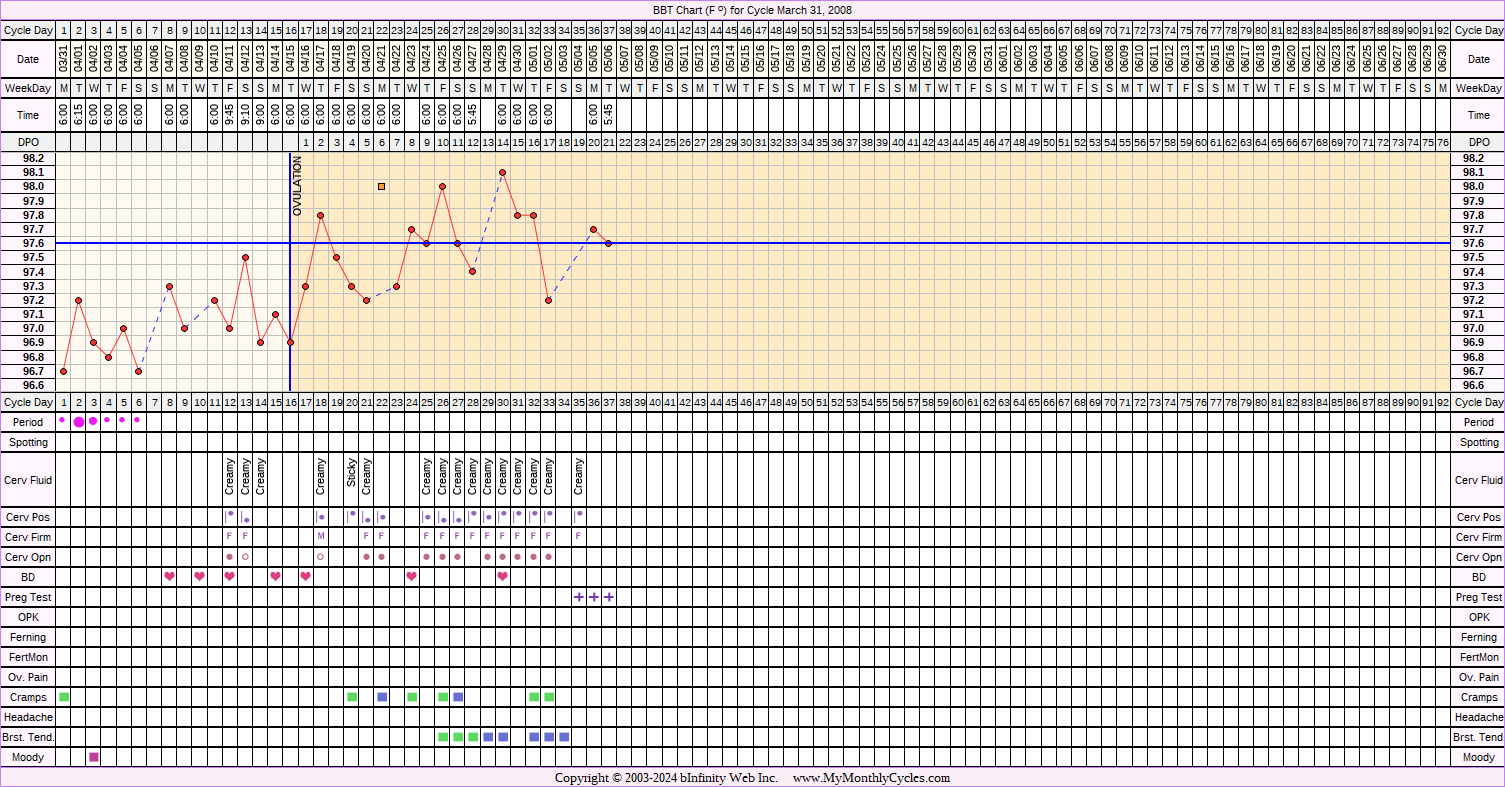Viewport: 1505px width, 787px height.
Task: Click the date 03/31 in the Date row
Action: tap(64, 60)
